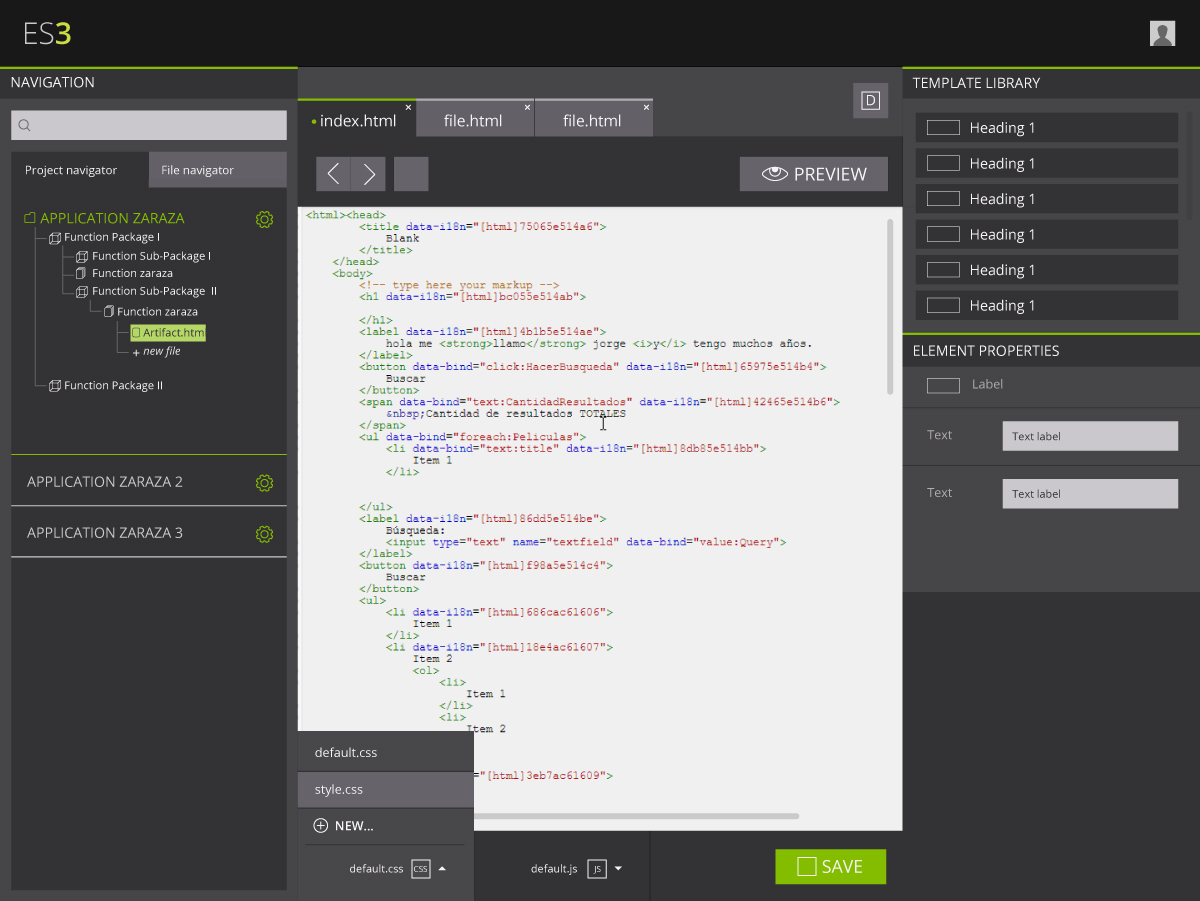
Task: Click the JS file icon in footer
Action: pyautogui.click(x=597, y=869)
